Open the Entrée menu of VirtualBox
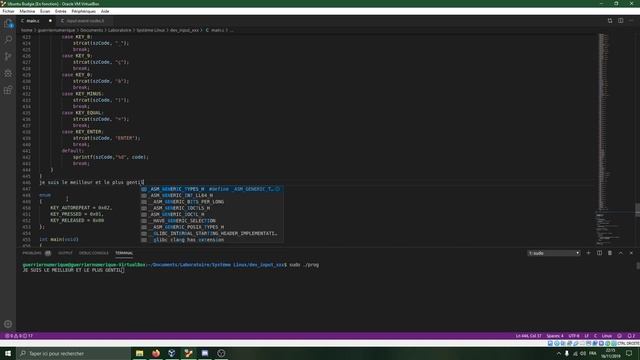 pos(60,11)
